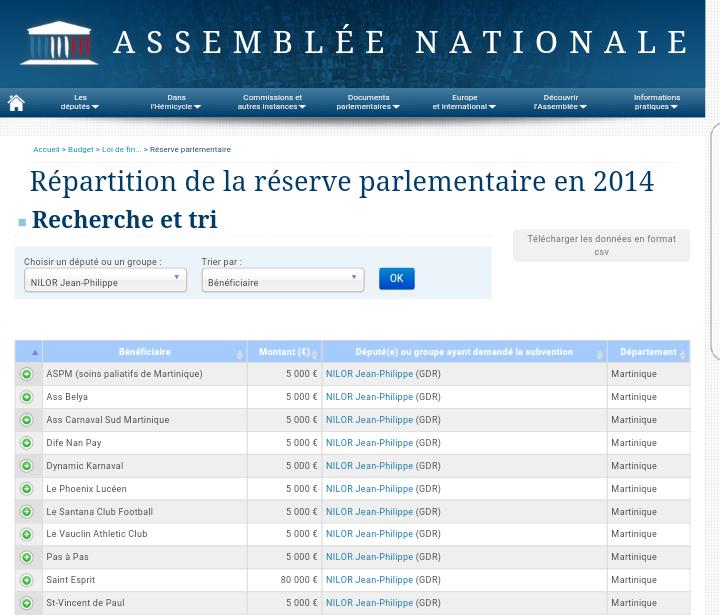Click the Répartition de la réserve parlementaire title
Viewport: 720px width, 615px height.
click(x=342, y=182)
